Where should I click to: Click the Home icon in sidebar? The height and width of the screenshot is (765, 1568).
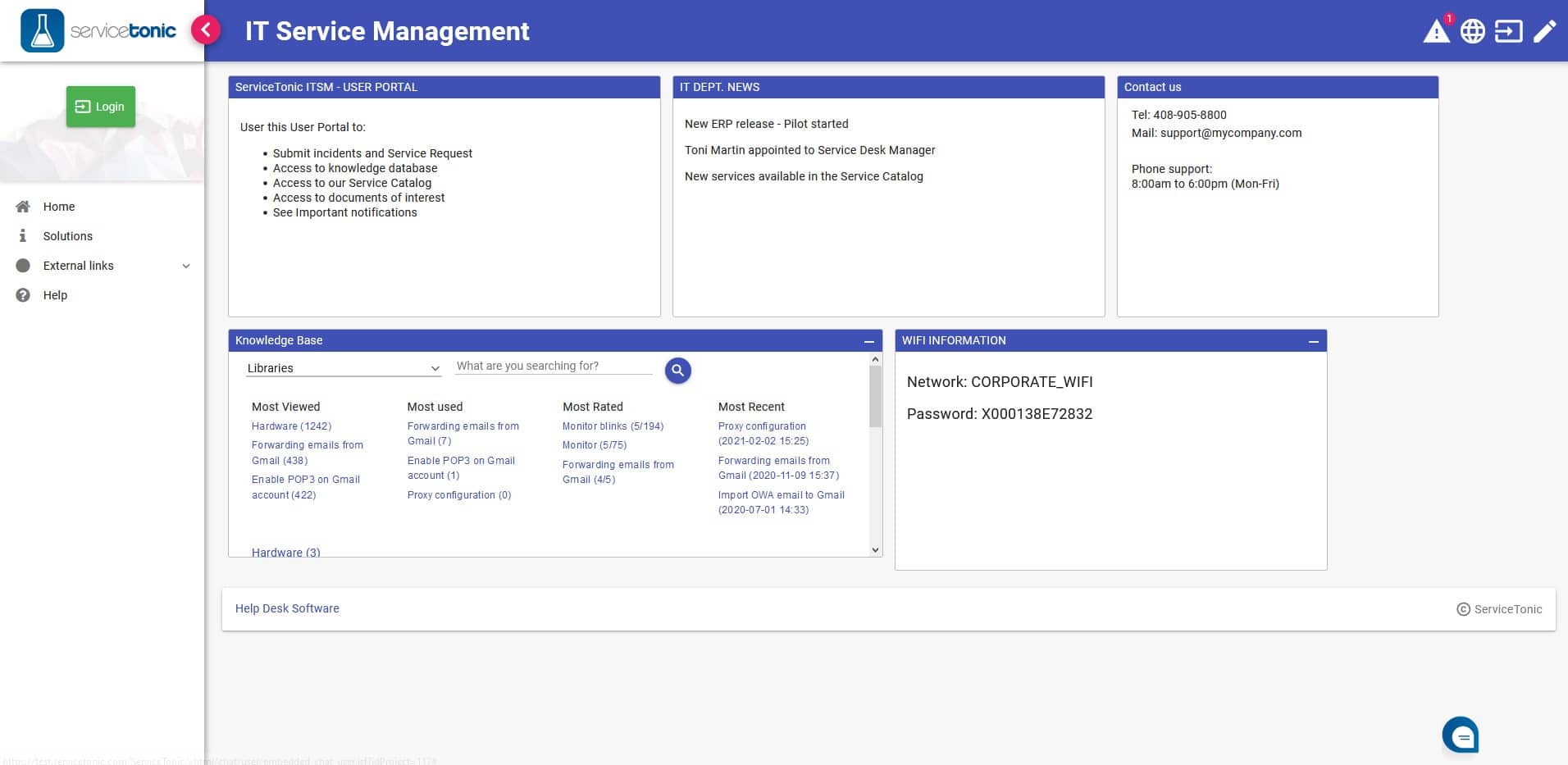[22, 206]
